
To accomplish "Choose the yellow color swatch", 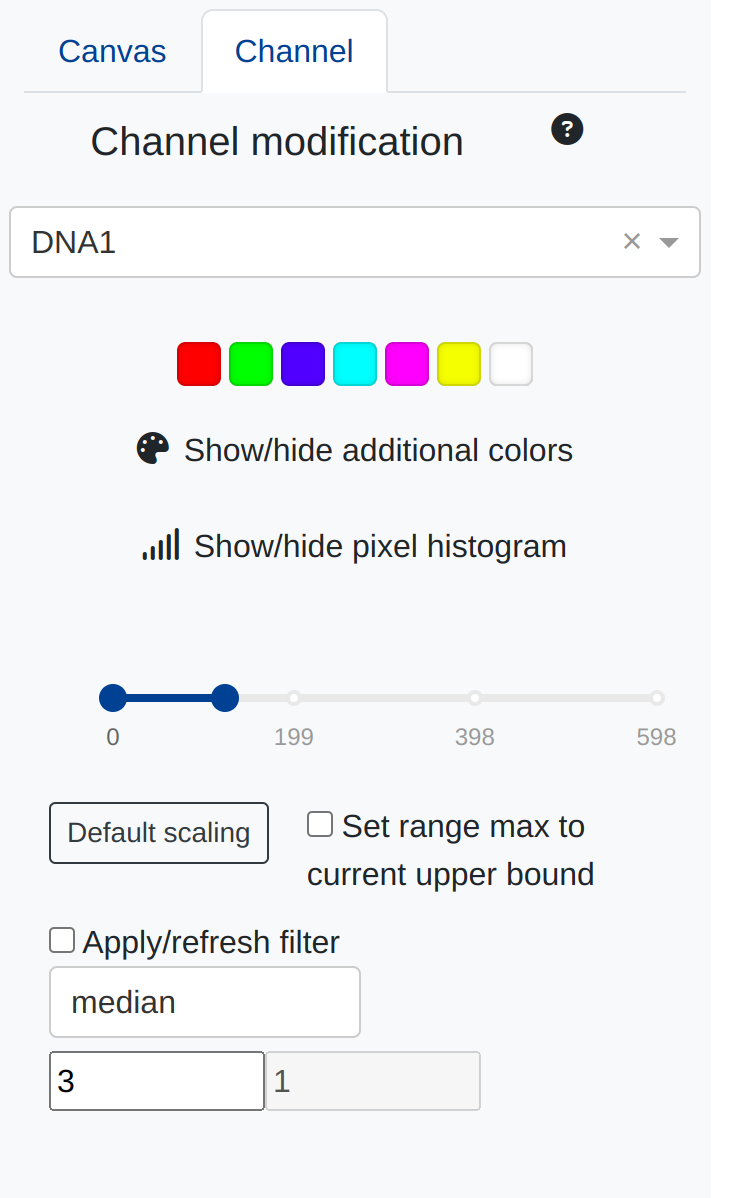I will (x=459, y=364).
